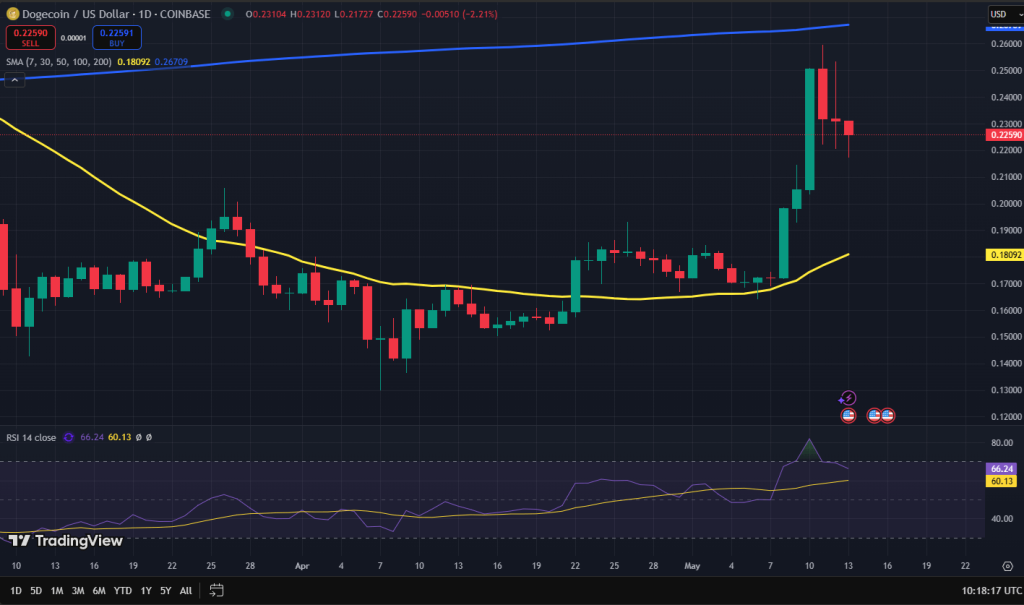Click the green market status dot
Viewport: 1024px width, 605px height.
(227, 14)
